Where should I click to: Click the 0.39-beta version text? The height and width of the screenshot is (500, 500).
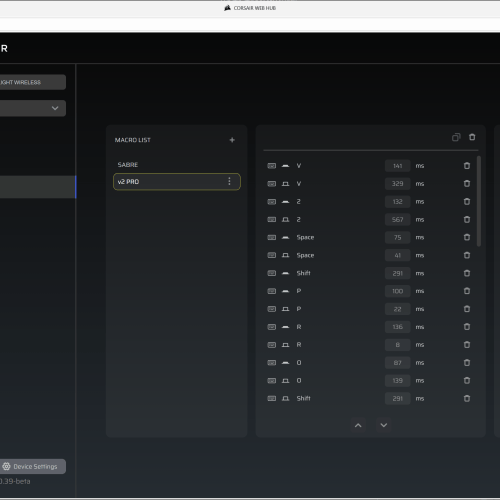[x=15, y=481]
